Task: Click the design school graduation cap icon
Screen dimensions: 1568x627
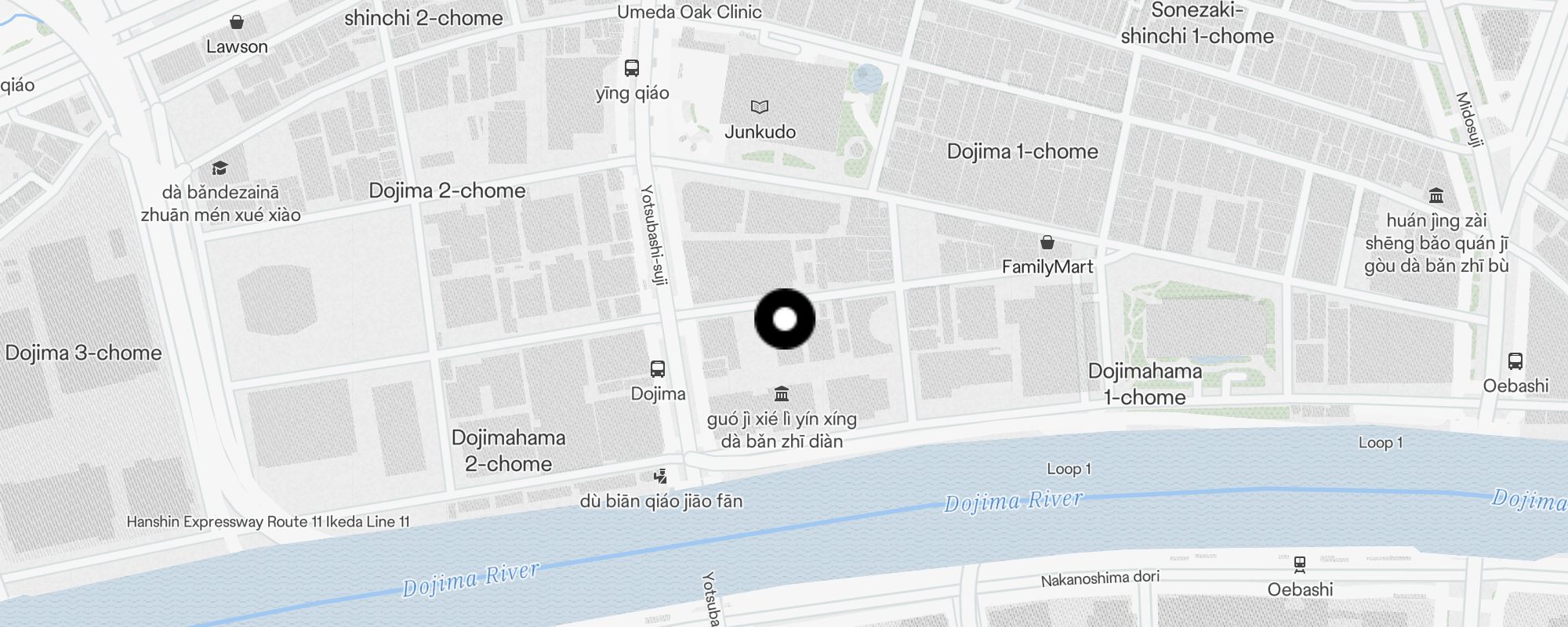Action: point(220,168)
